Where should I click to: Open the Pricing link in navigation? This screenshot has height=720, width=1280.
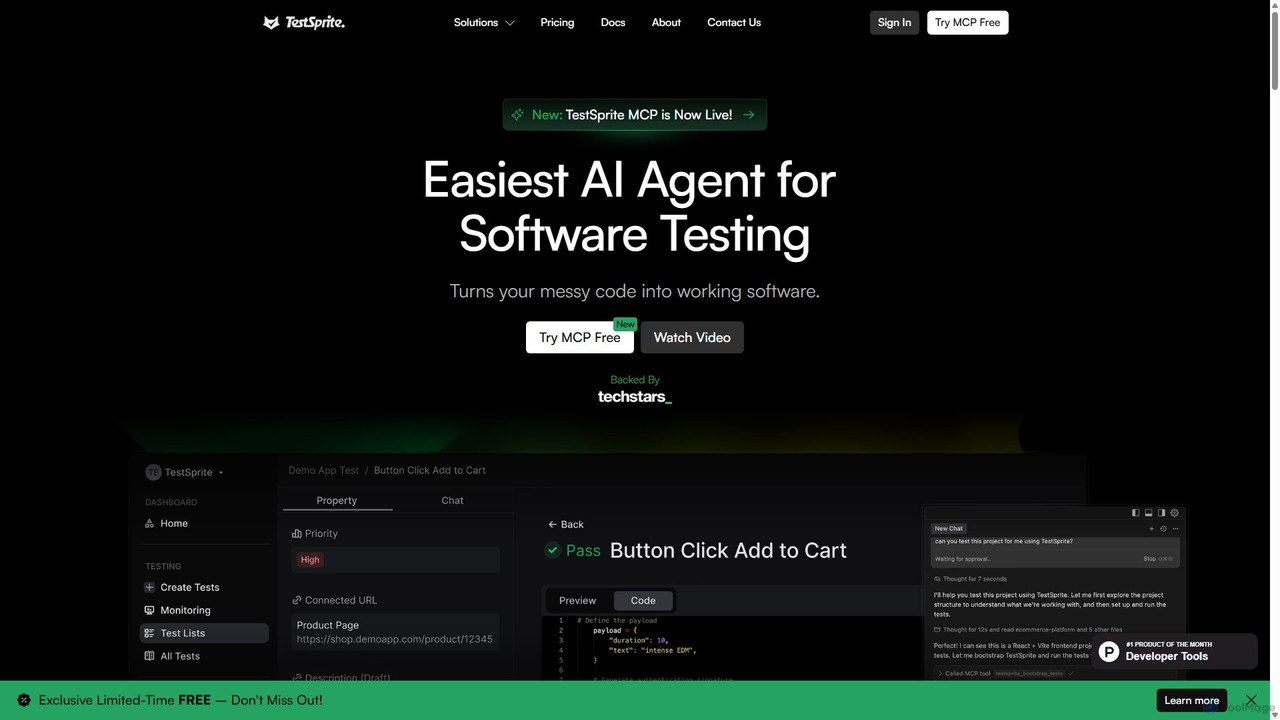(557, 22)
